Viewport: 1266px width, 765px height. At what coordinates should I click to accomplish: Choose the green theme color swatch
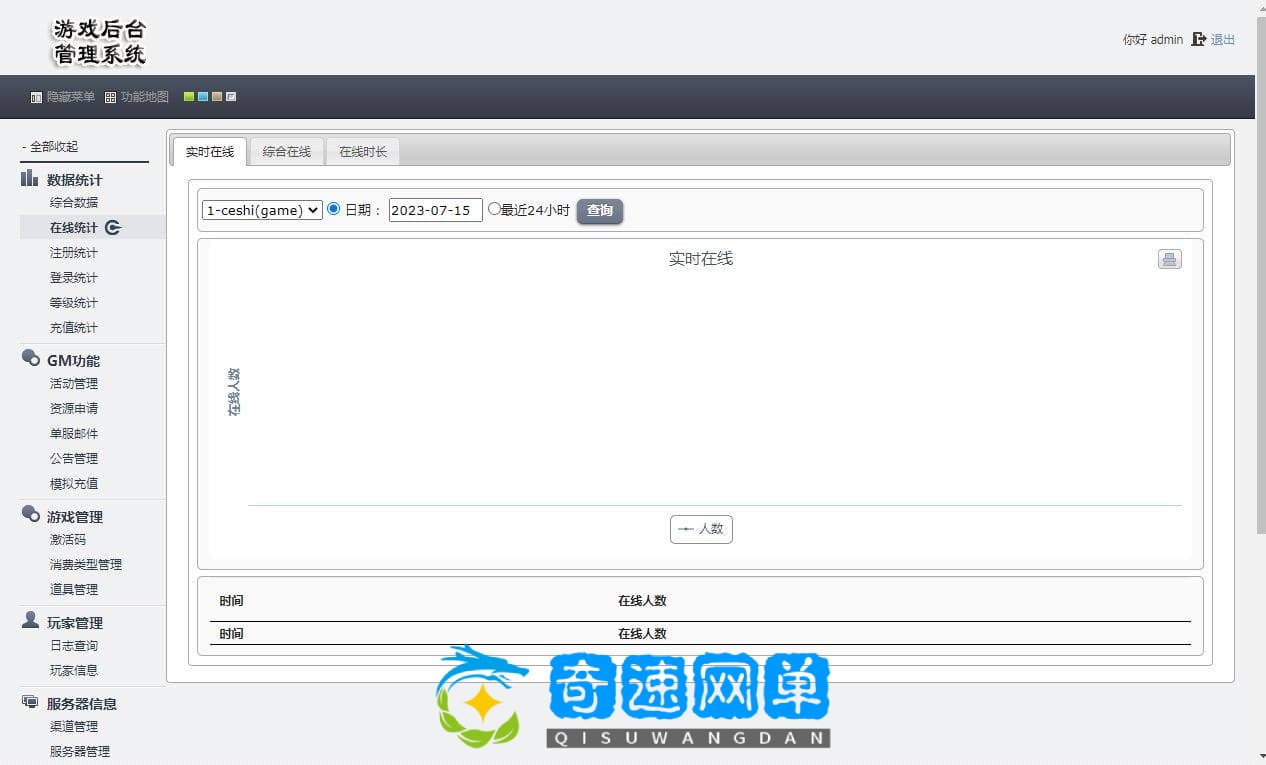[189, 97]
